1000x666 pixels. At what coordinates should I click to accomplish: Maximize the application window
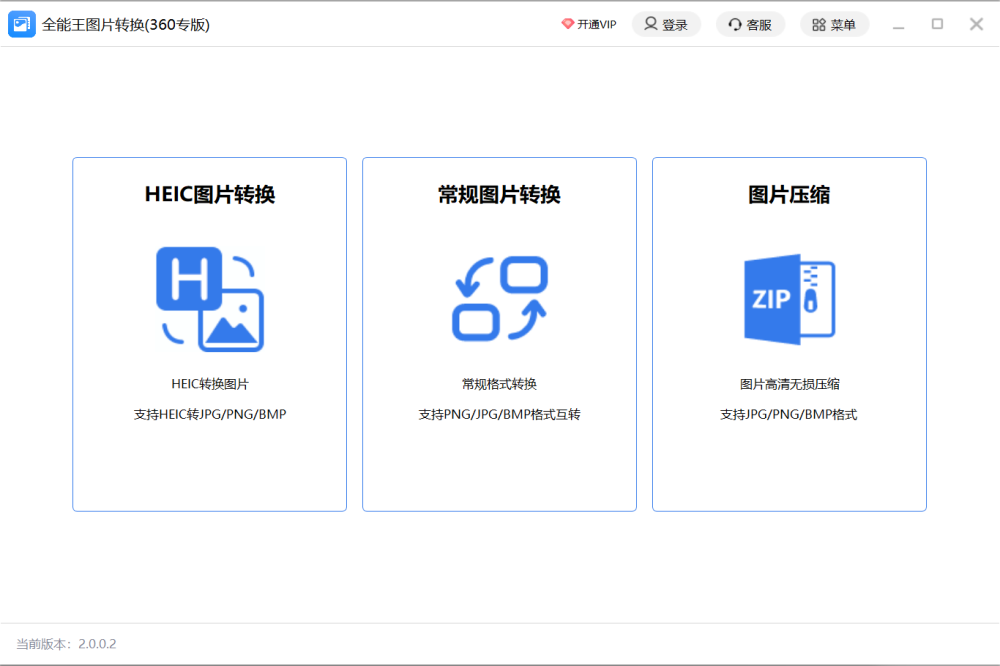click(937, 24)
